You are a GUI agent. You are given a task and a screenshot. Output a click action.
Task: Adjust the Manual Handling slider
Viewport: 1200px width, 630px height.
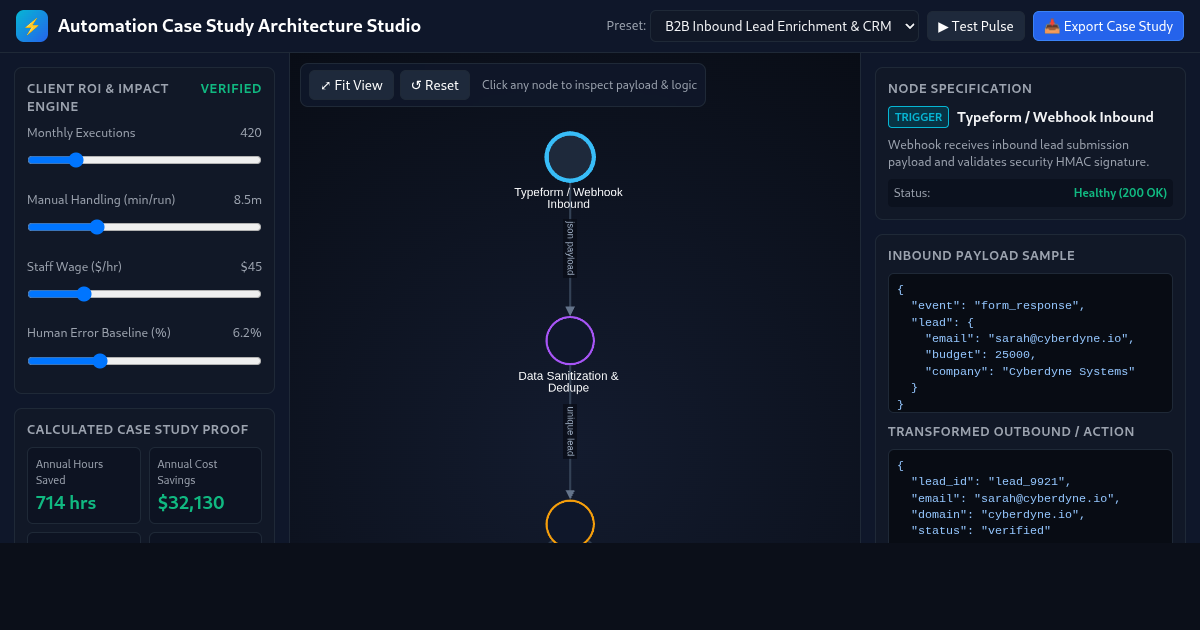coord(144,227)
